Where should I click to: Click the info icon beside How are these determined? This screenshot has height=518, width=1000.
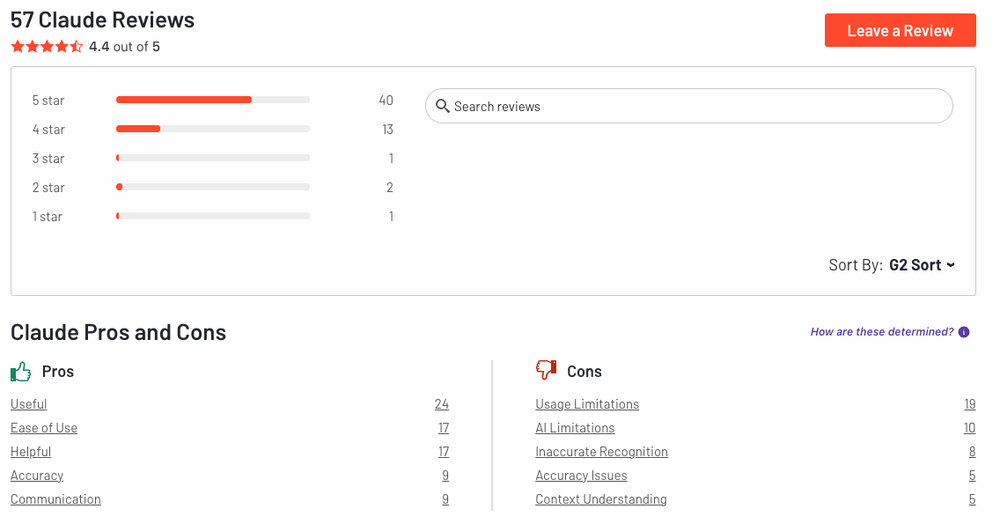964,332
